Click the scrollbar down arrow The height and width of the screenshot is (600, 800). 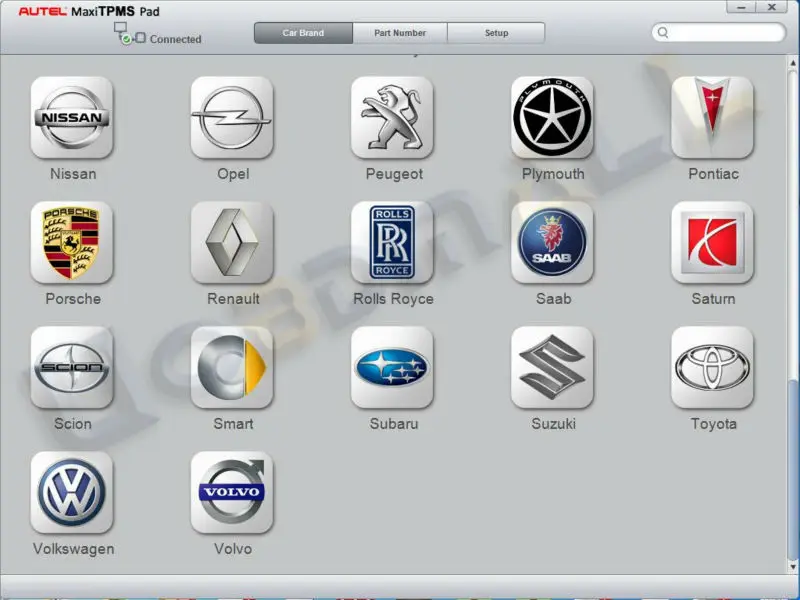793,566
